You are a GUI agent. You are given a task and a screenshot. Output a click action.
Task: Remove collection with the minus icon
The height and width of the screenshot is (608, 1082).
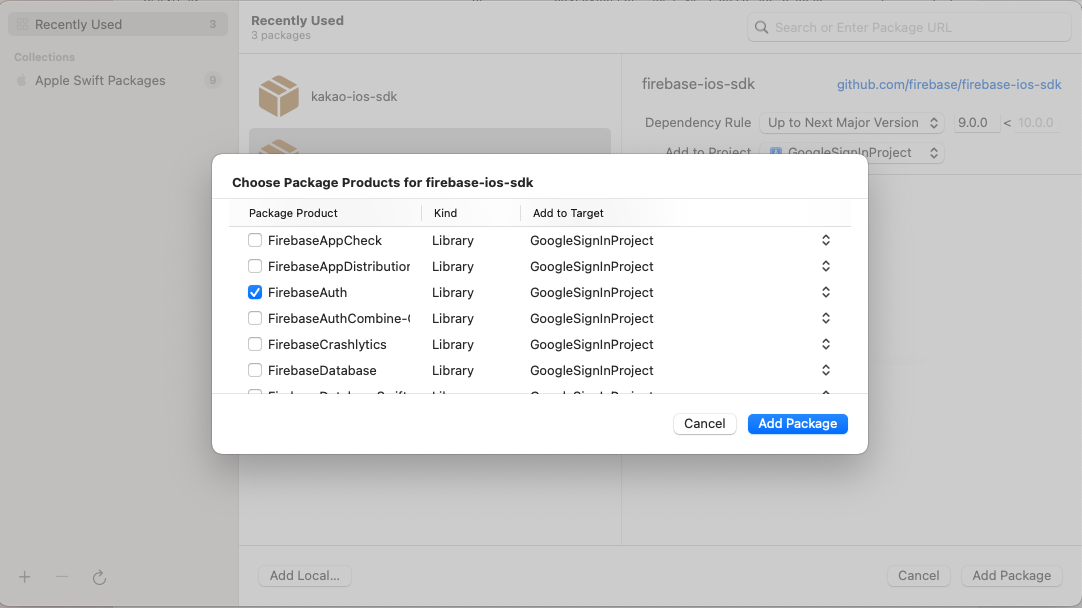(x=62, y=577)
